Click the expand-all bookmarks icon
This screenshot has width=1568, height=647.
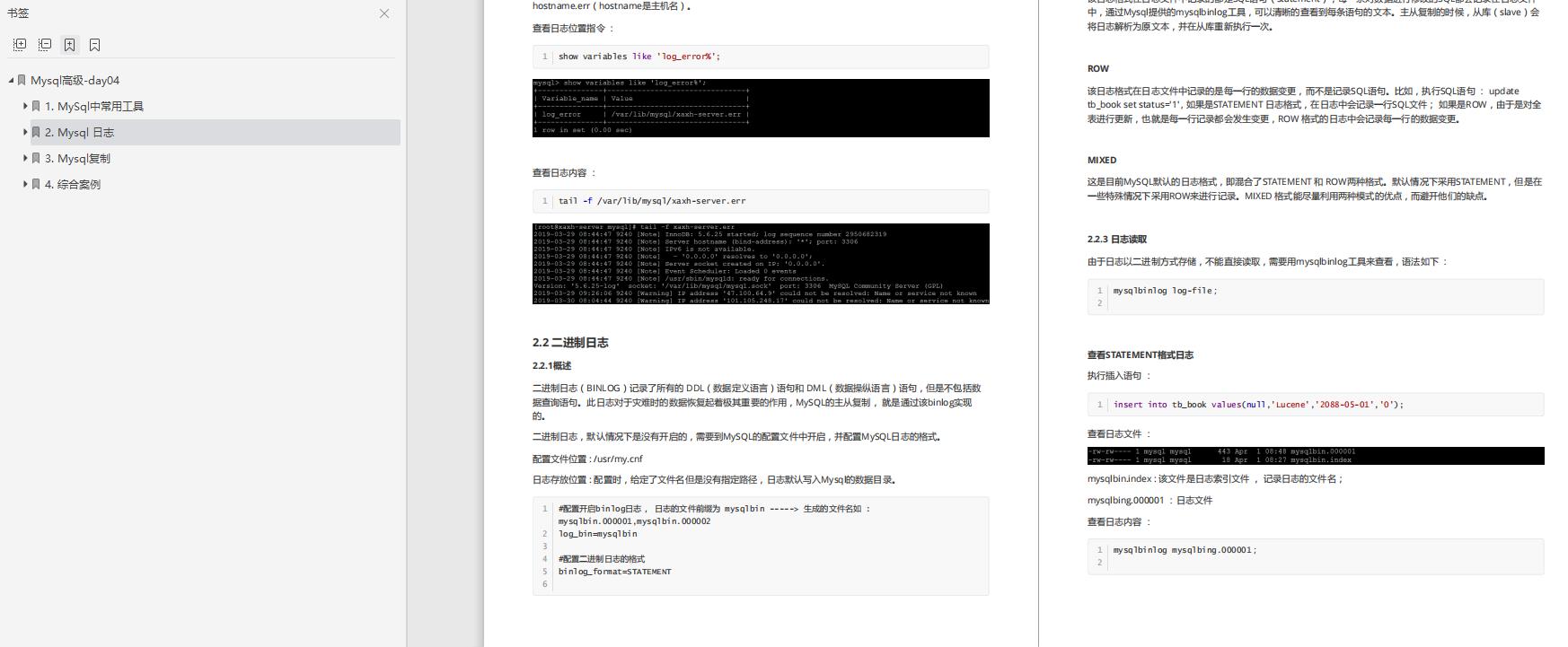pos(20,45)
